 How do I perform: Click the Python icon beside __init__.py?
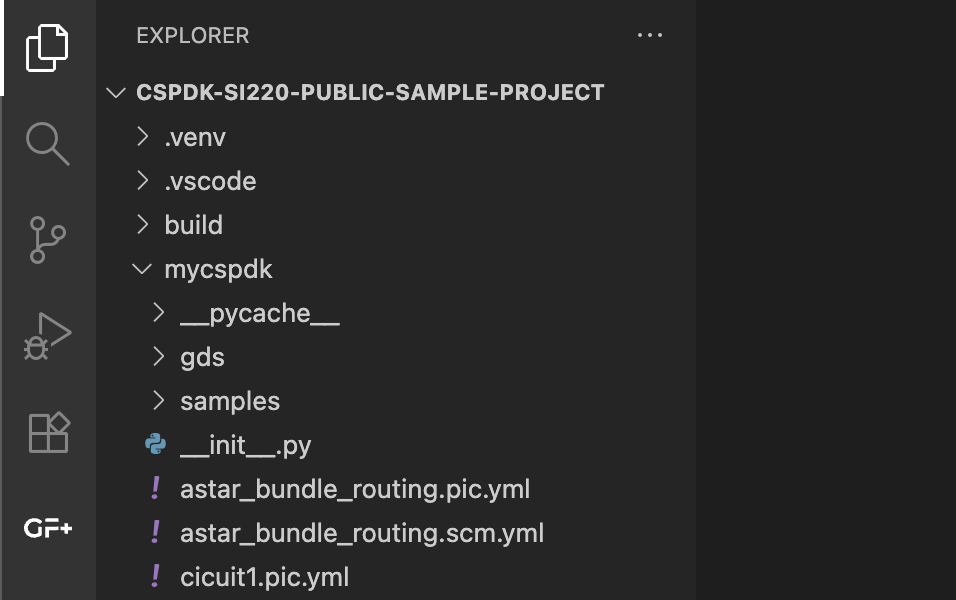pos(157,444)
